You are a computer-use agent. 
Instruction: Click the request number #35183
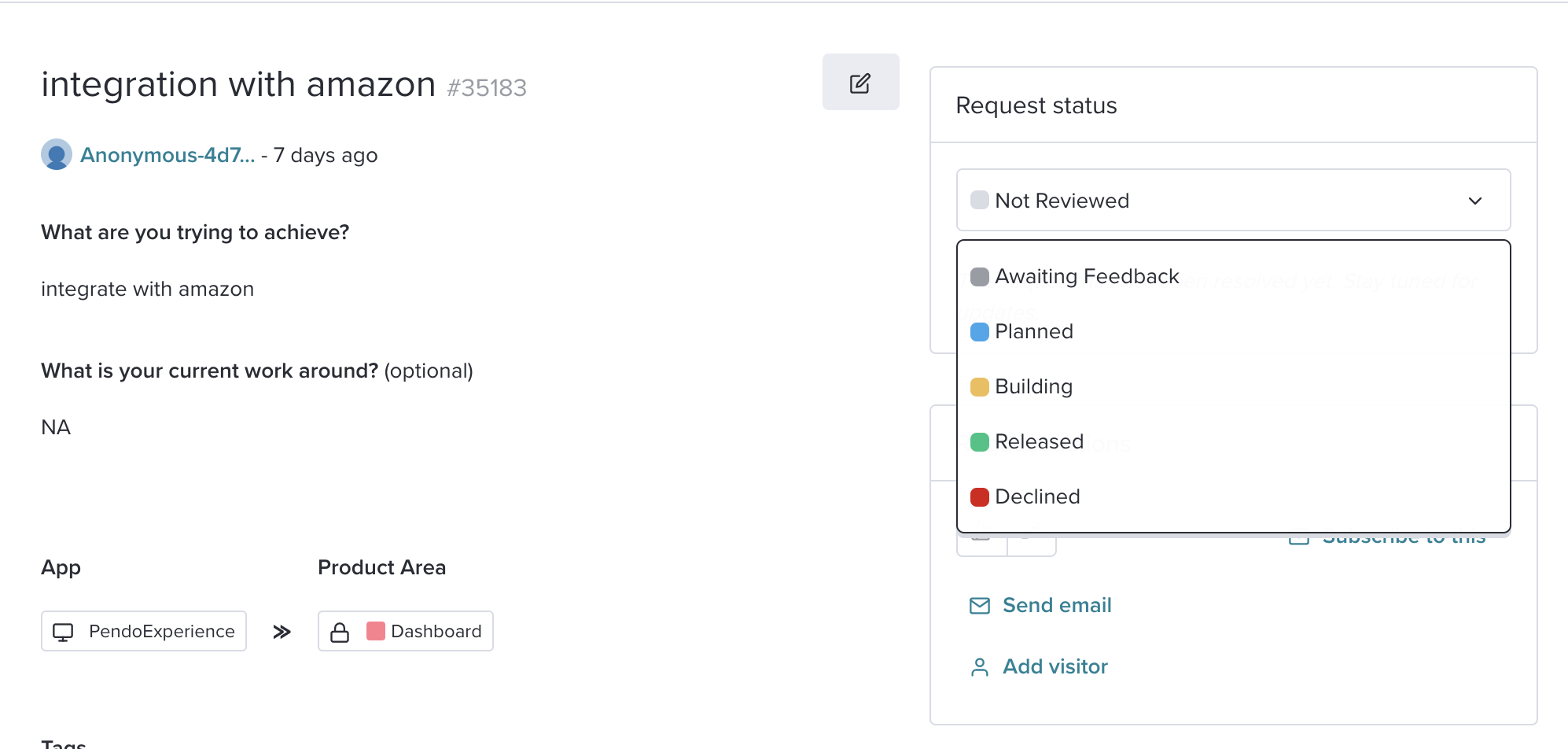pos(487,87)
